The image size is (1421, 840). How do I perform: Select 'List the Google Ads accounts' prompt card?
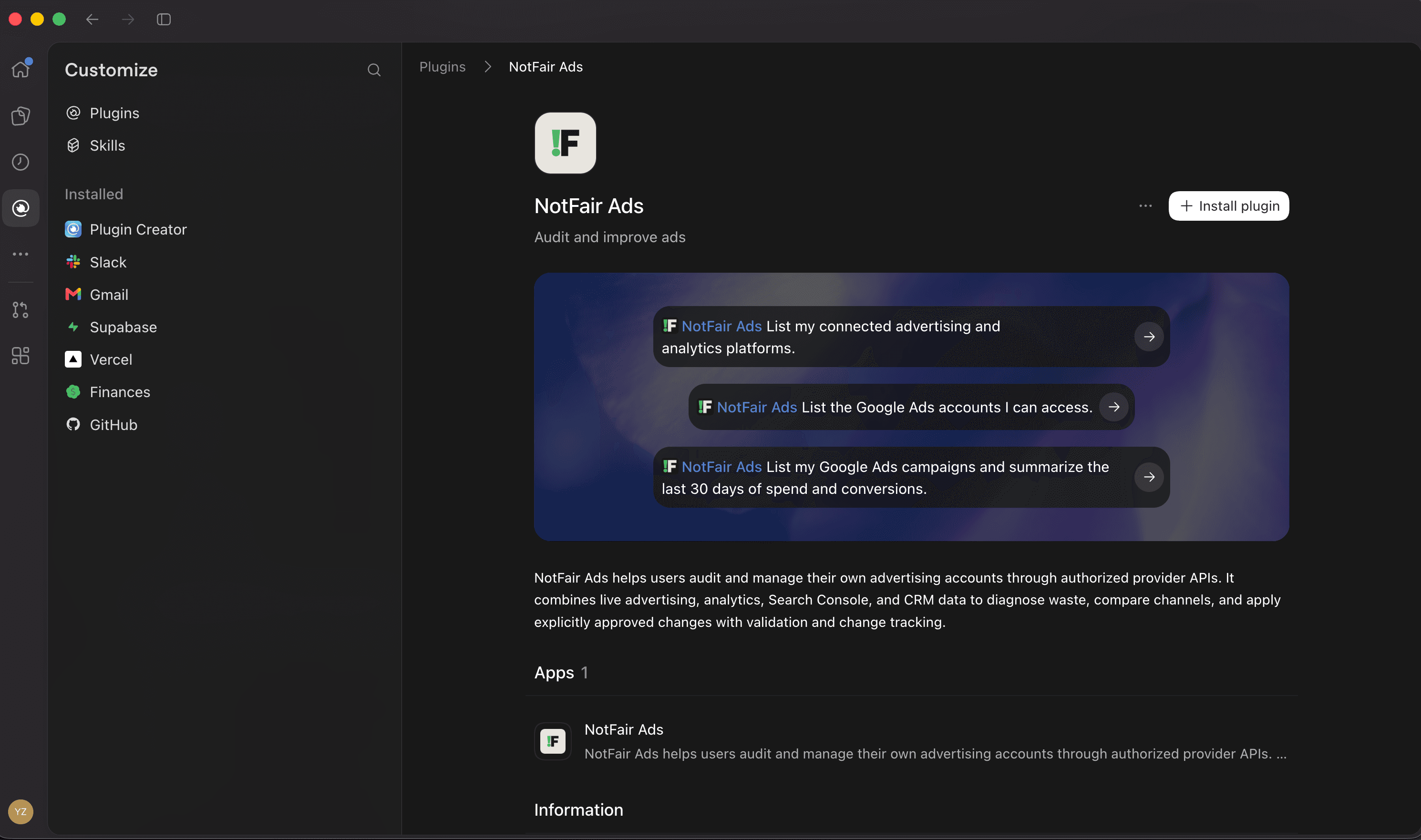coord(911,407)
